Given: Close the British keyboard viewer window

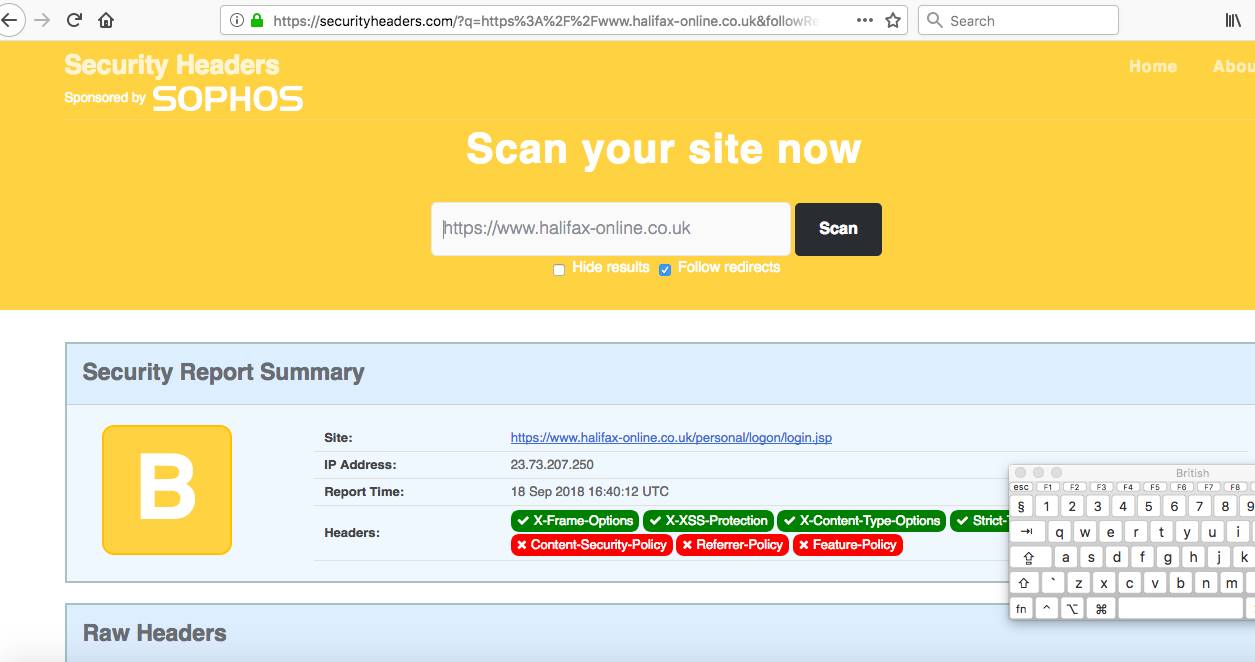Looking at the screenshot, I should pyautogui.click(x=1020, y=473).
